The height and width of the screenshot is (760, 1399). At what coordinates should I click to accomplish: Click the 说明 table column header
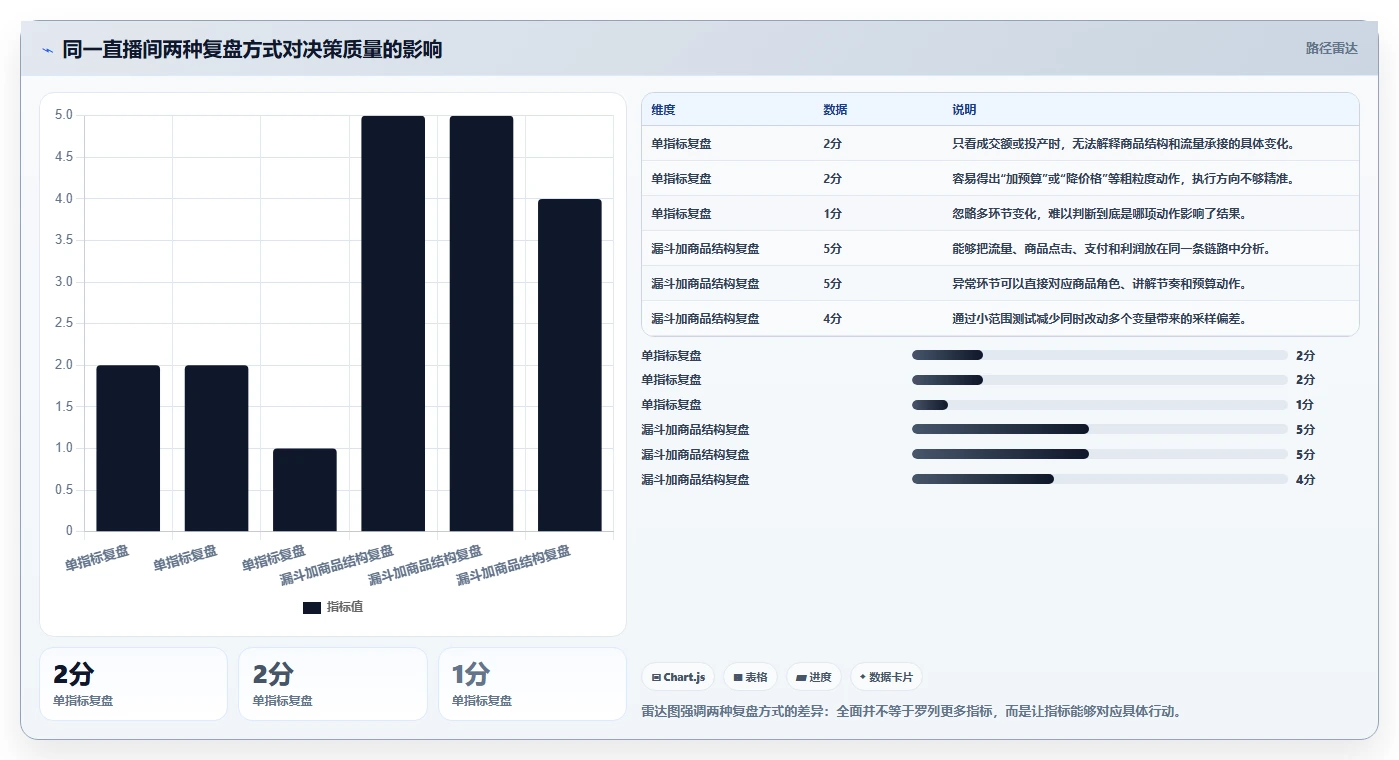[x=964, y=110]
